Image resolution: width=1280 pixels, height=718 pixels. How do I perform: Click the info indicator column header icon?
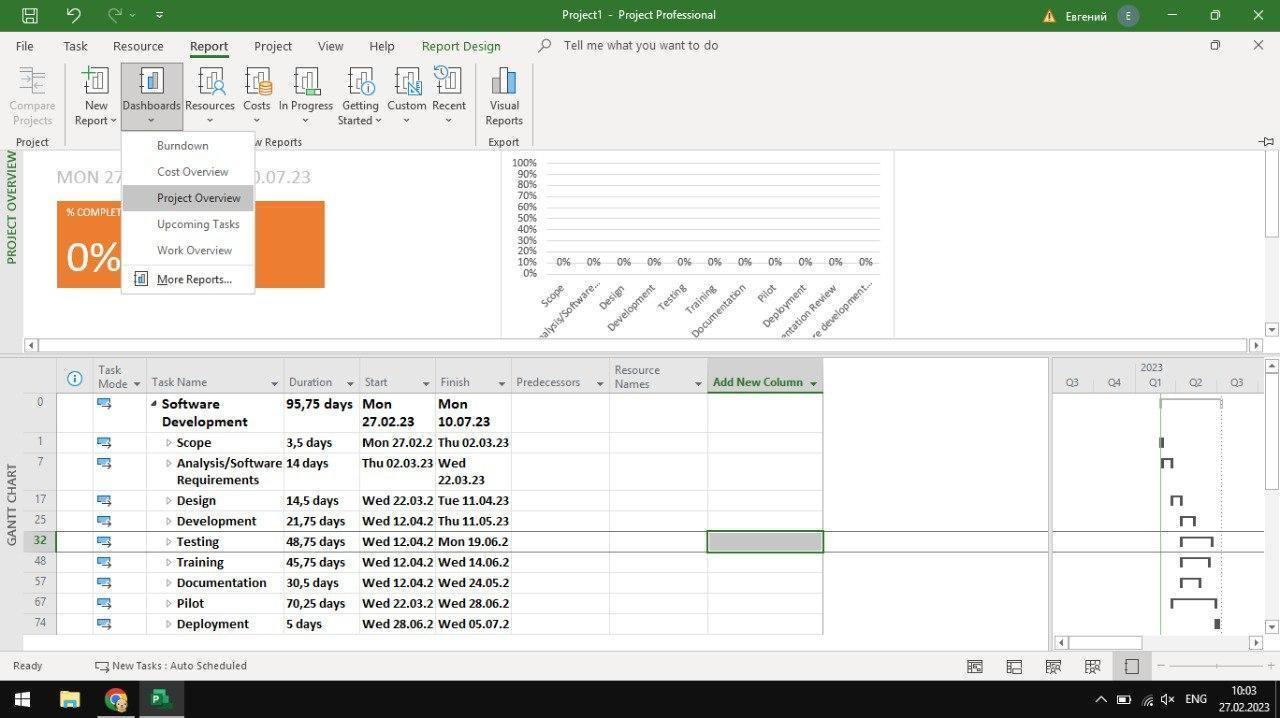click(74, 378)
